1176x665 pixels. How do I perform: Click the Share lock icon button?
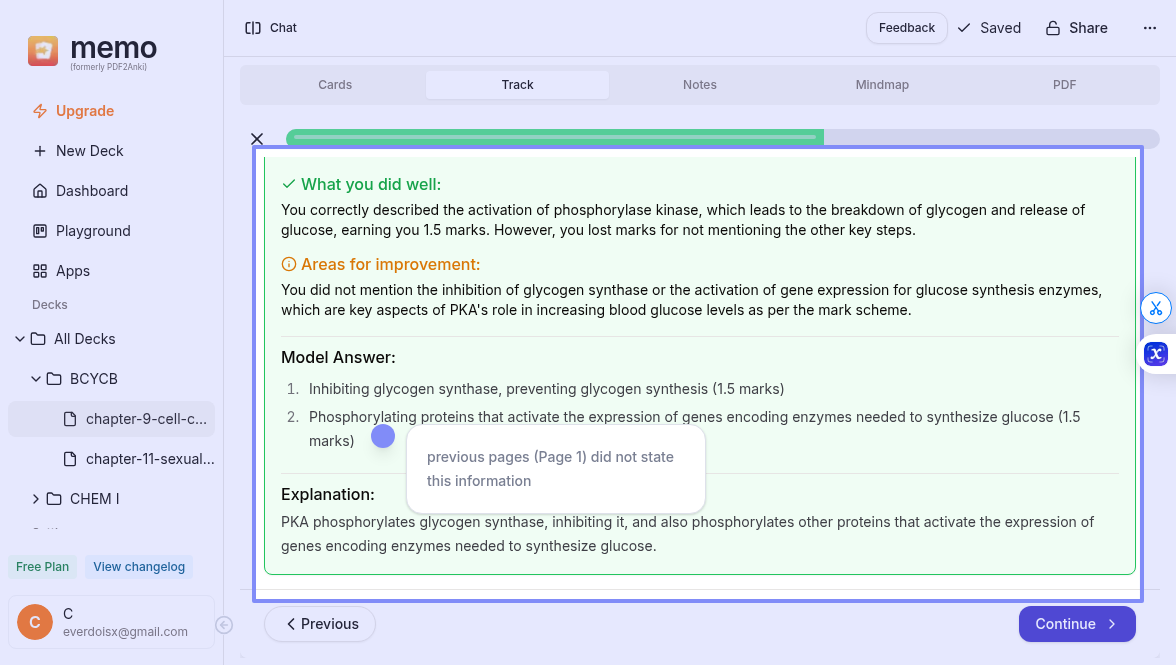1076,28
